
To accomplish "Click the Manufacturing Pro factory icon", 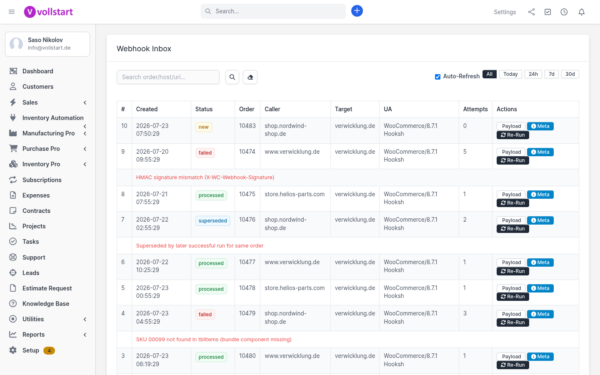I will pos(13,133).
